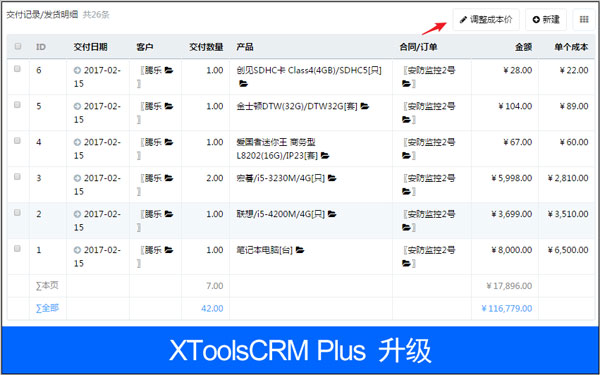The height and width of the screenshot is (375, 600).
Task: Click folder icon after 宏碁/i5-3230M/4G product
Action: point(332,178)
